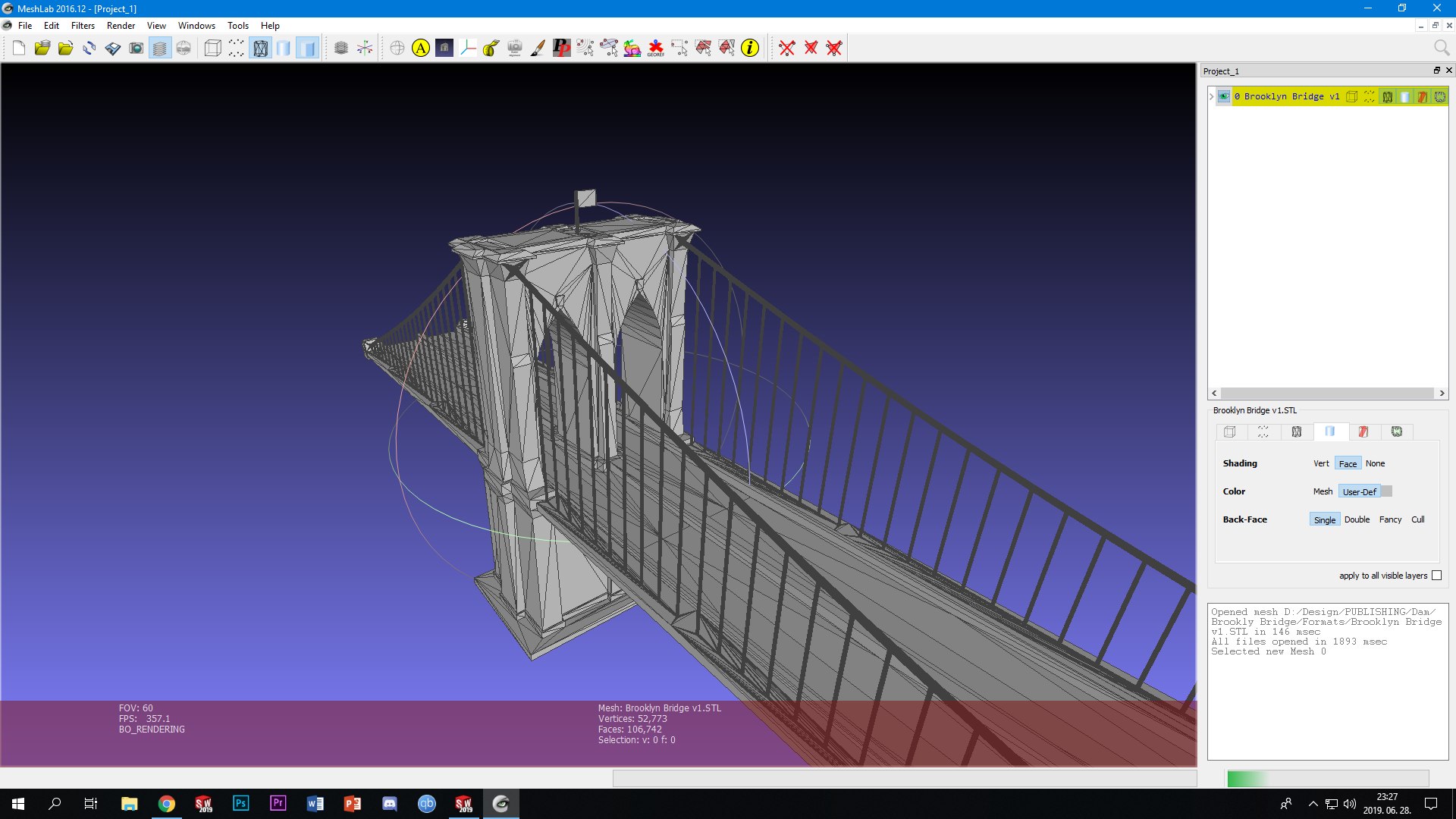
Task: Click the colorful bunny Quality Mapper icon
Action: point(632,49)
